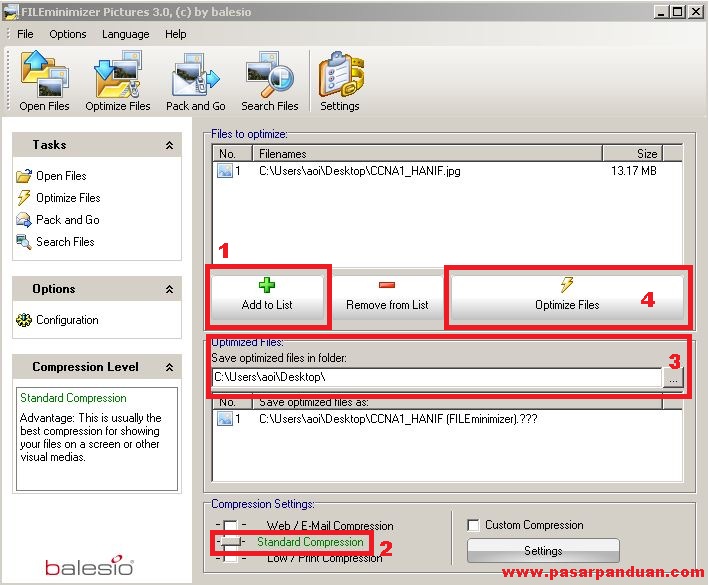709x585 pixels.
Task: Collapse the Tasks panel
Action: [169, 145]
